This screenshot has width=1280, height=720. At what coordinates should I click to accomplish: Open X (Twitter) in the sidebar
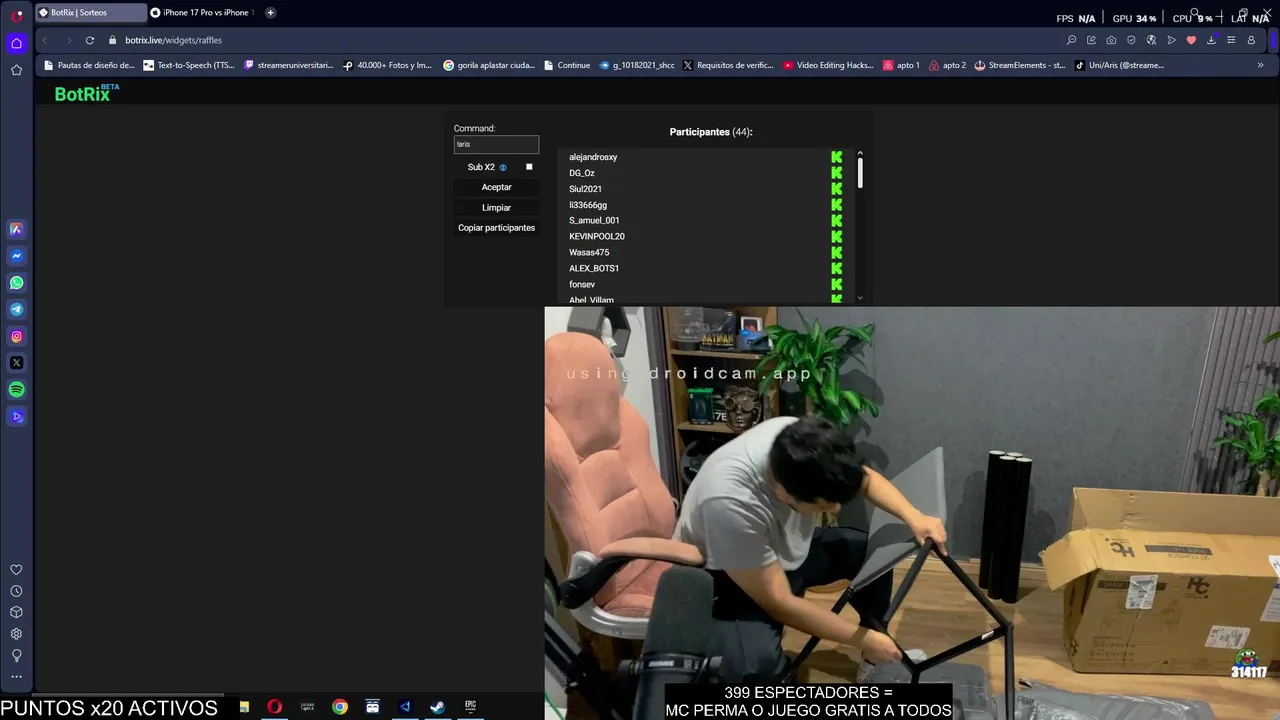click(x=17, y=363)
